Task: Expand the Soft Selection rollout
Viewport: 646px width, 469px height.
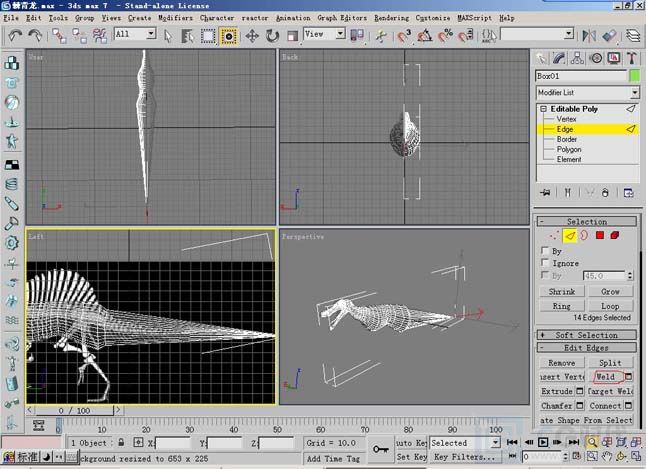Action: click(x=587, y=335)
